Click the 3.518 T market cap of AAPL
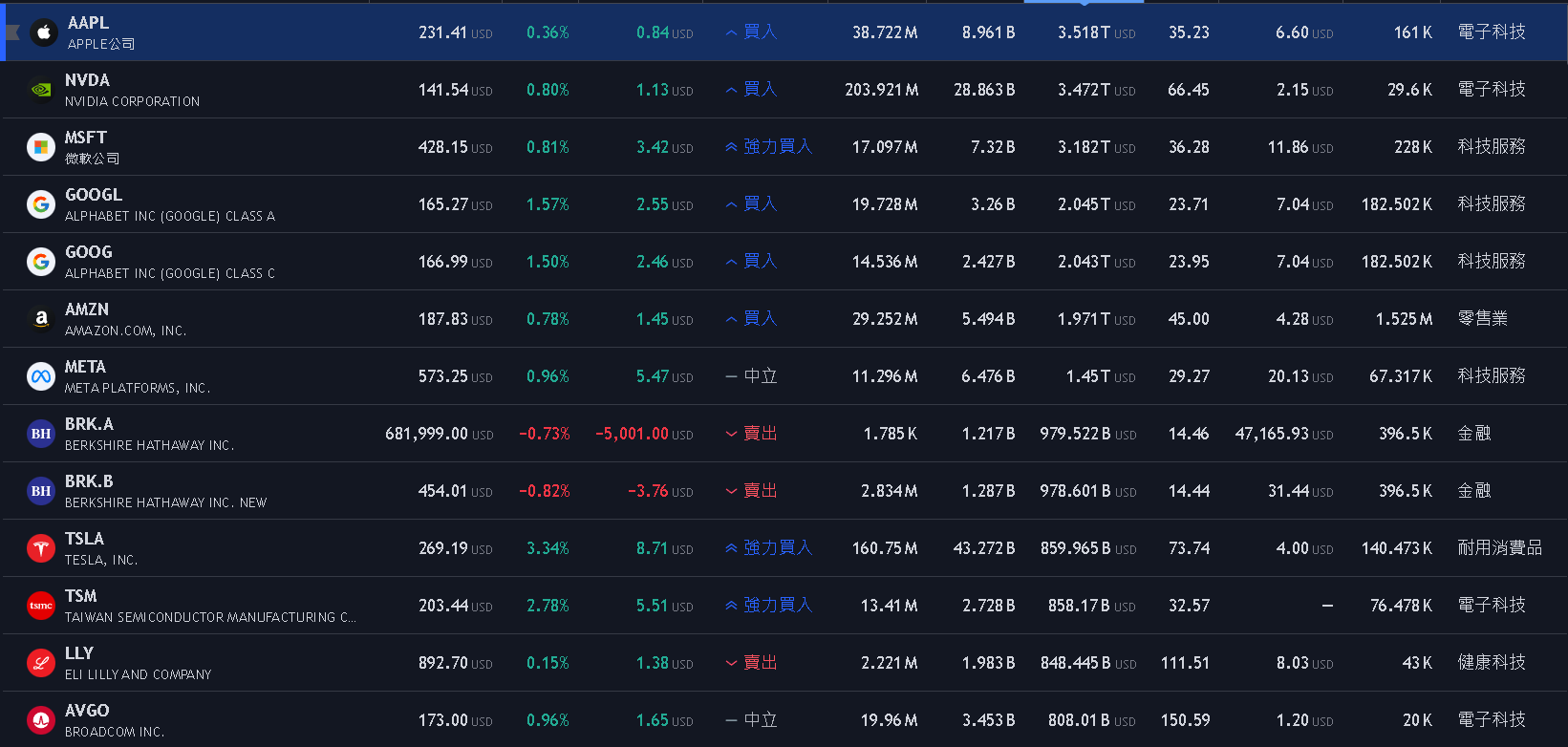The height and width of the screenshot is (747, 1568). [x=1097, y=32]
